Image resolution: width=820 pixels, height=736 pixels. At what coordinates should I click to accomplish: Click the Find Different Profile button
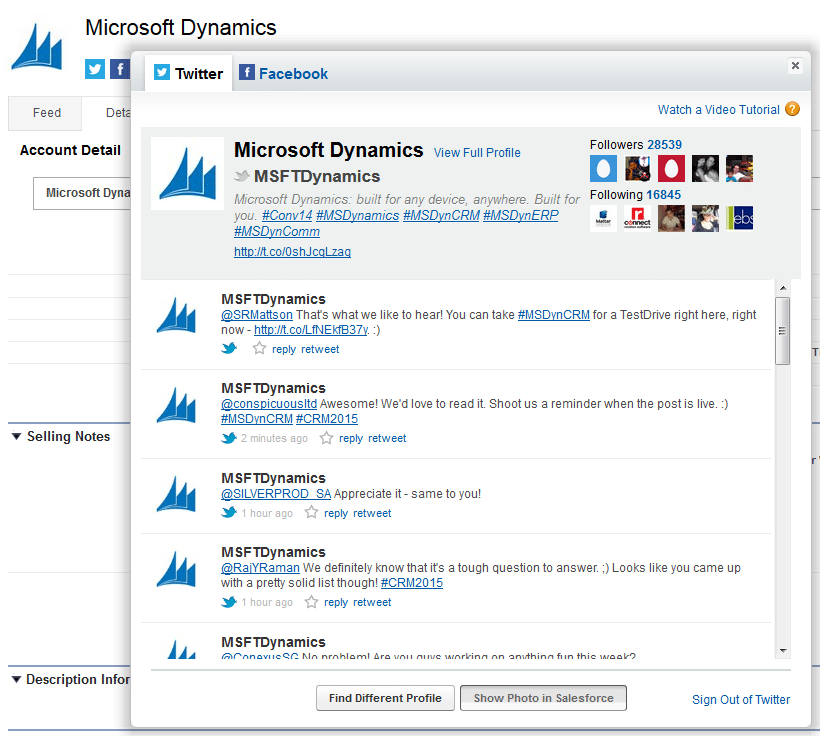[x=385, y=698]
